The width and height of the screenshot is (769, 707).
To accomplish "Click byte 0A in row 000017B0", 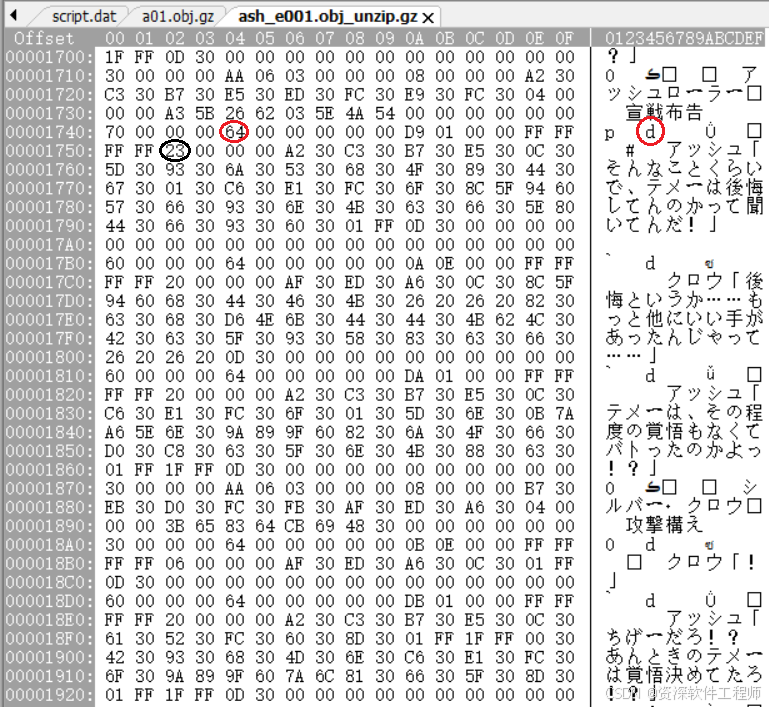I will (x=414, y=263).
